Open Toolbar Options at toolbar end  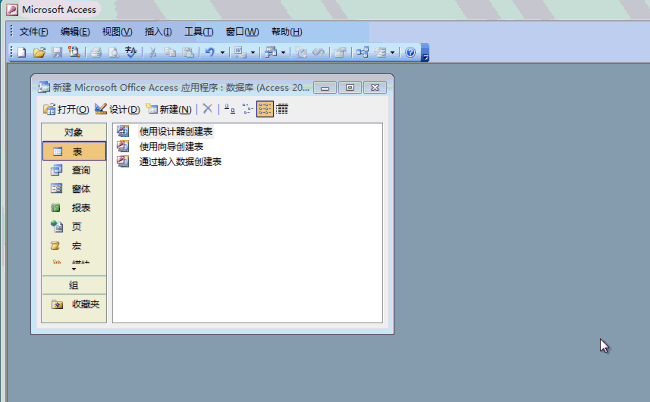(x=425, y=53)
